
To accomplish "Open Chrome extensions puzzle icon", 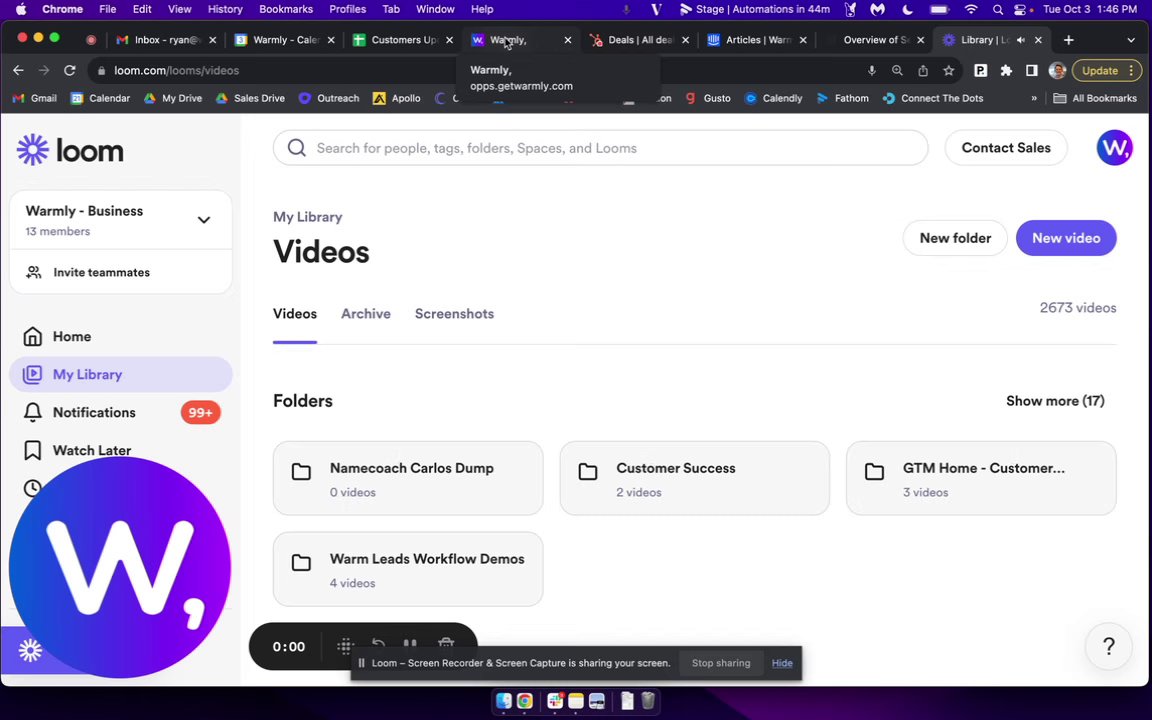I will tap(1006, 71).
